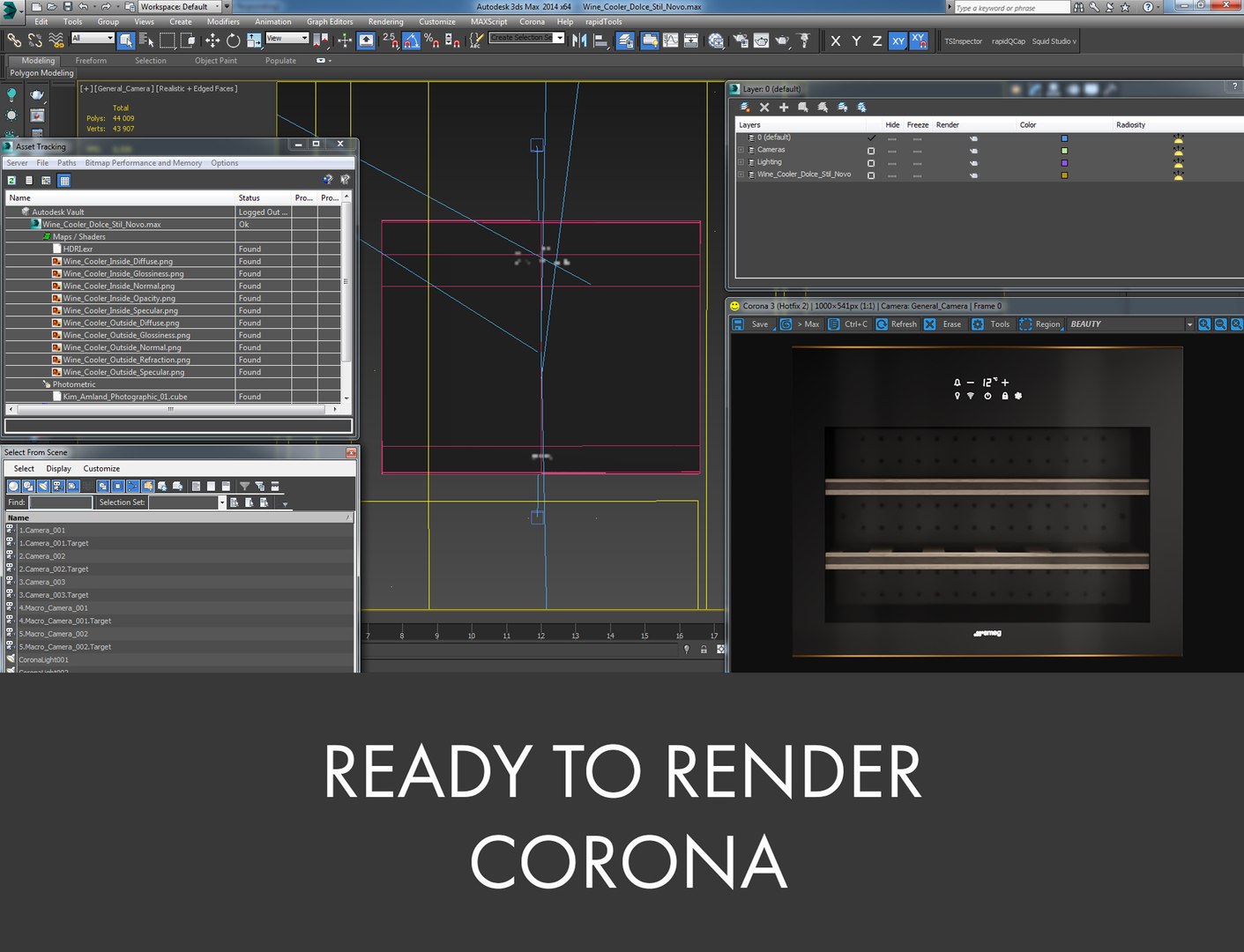Toggle radiosity for Cameras layer

1178,151
